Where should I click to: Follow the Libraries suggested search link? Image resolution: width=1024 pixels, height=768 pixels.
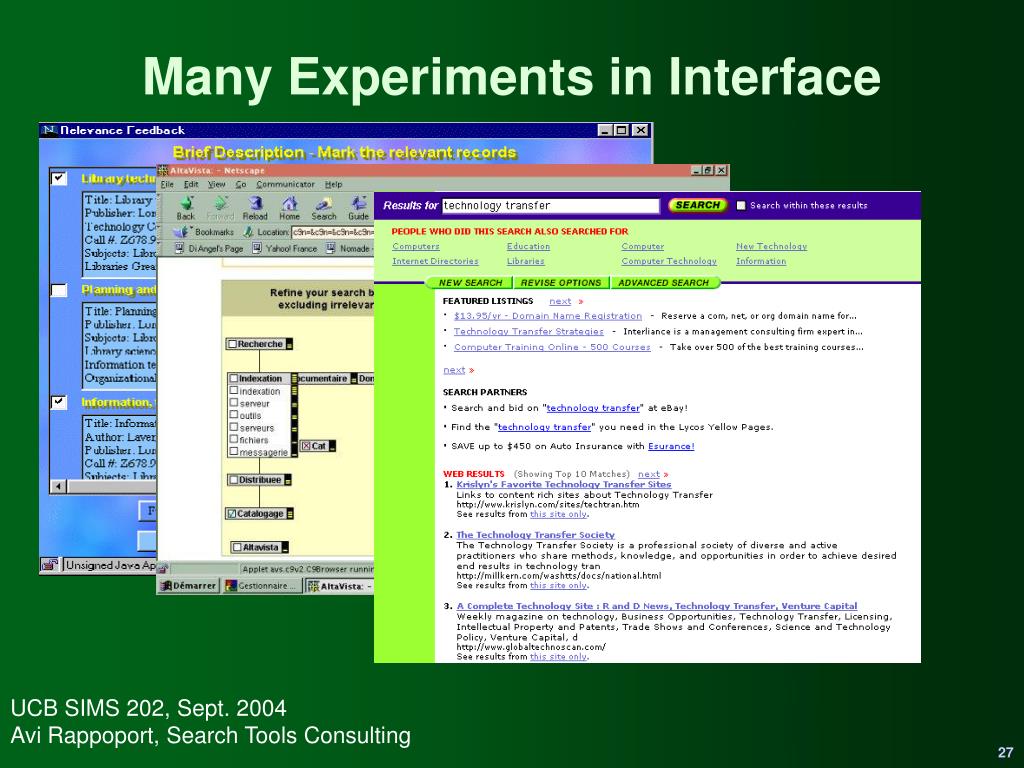526,261
